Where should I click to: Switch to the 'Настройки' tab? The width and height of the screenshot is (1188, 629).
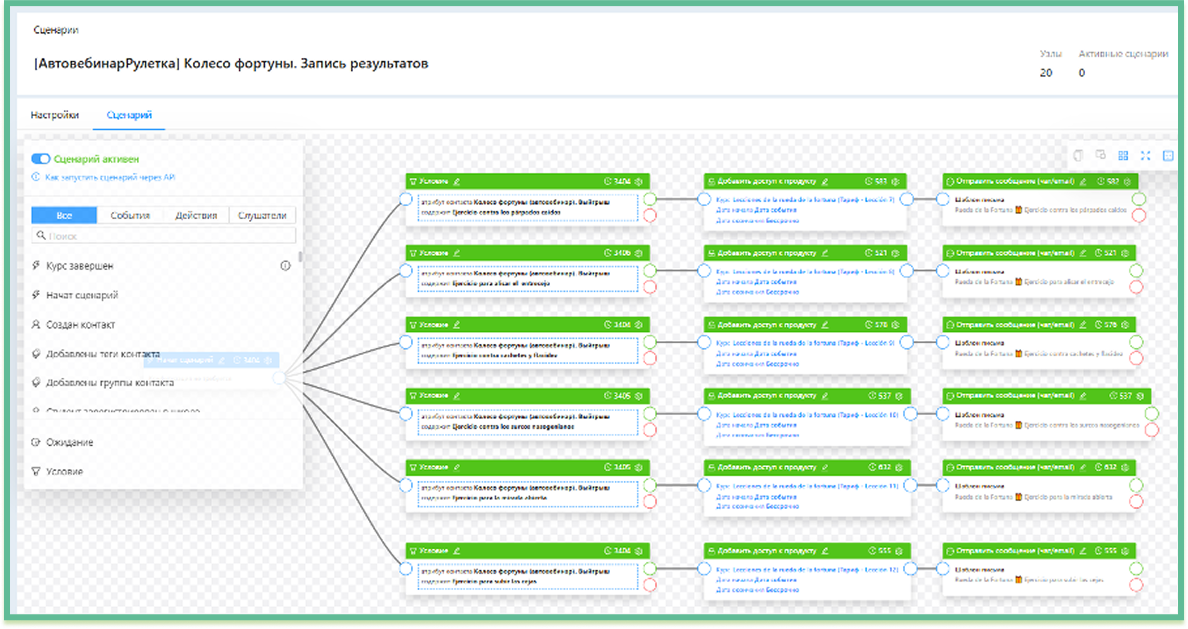pos(54,115)
